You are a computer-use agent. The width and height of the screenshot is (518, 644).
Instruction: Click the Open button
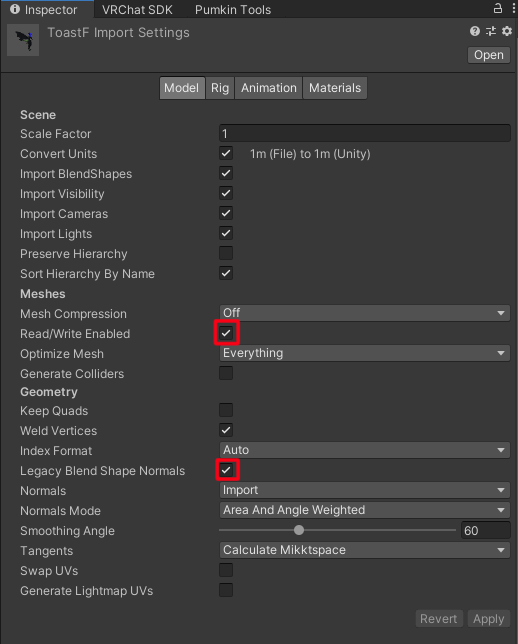(x=489, y=55)
